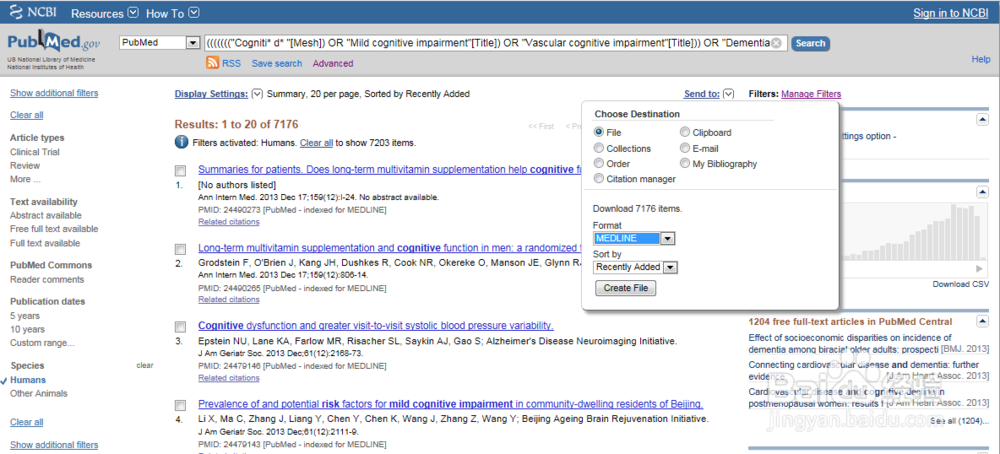Click See all (1204) link
Image resolution: width=1000 pixels, height=454 pixels.
point(960,421)
